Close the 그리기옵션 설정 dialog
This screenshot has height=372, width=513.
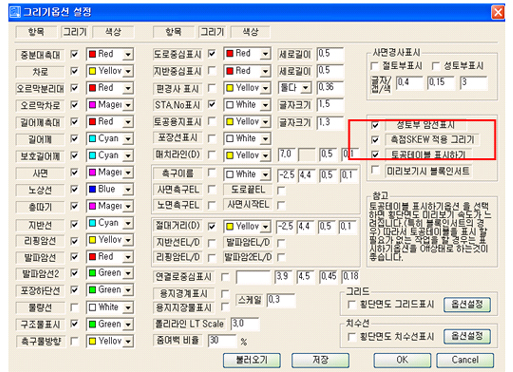pos(498,12)
